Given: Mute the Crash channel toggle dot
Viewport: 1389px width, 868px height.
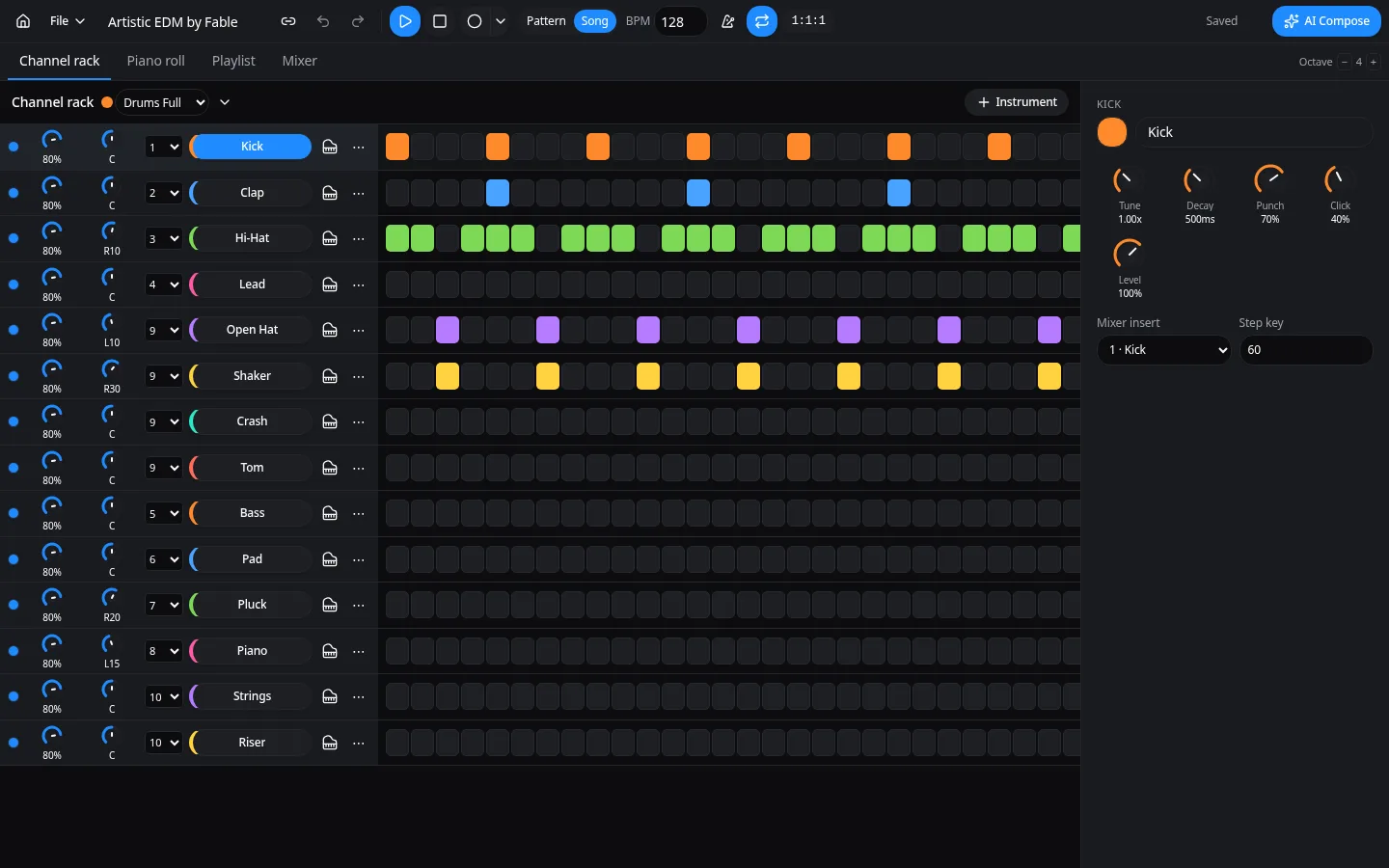Looking at the screenshot, I should click(x=14, y=421).
